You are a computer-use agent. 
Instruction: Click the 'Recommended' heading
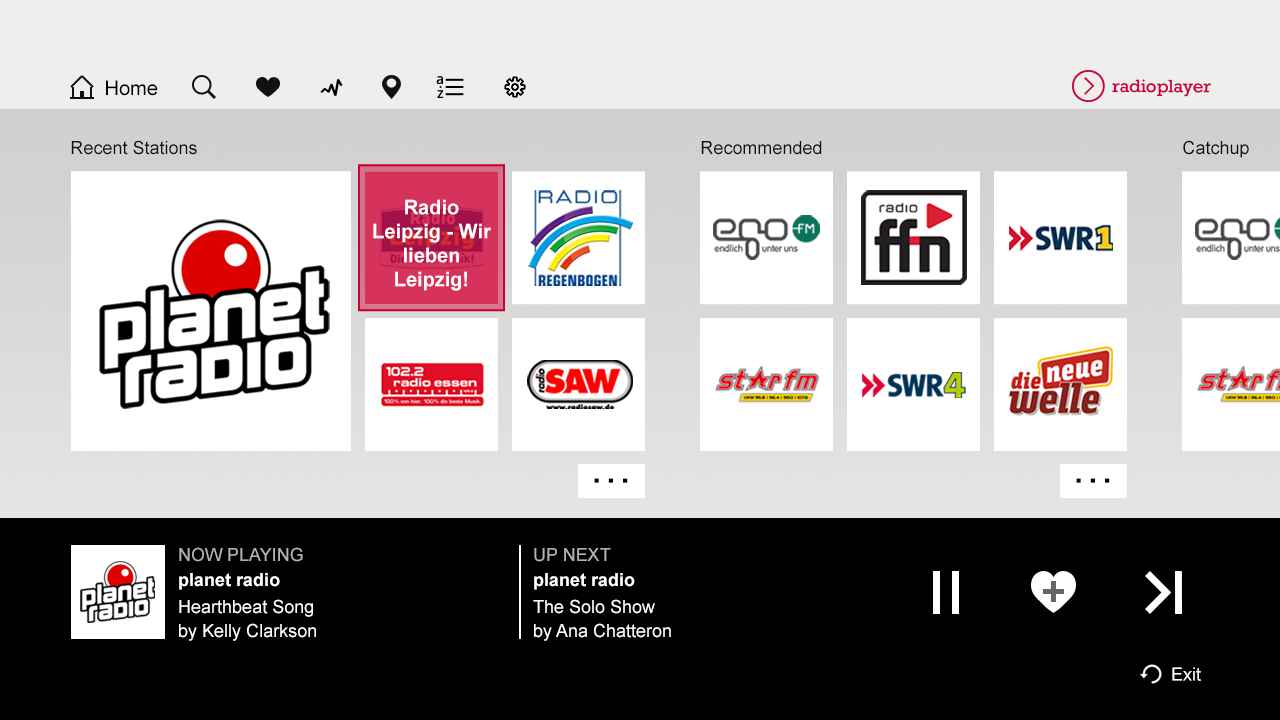click(761, 148)
